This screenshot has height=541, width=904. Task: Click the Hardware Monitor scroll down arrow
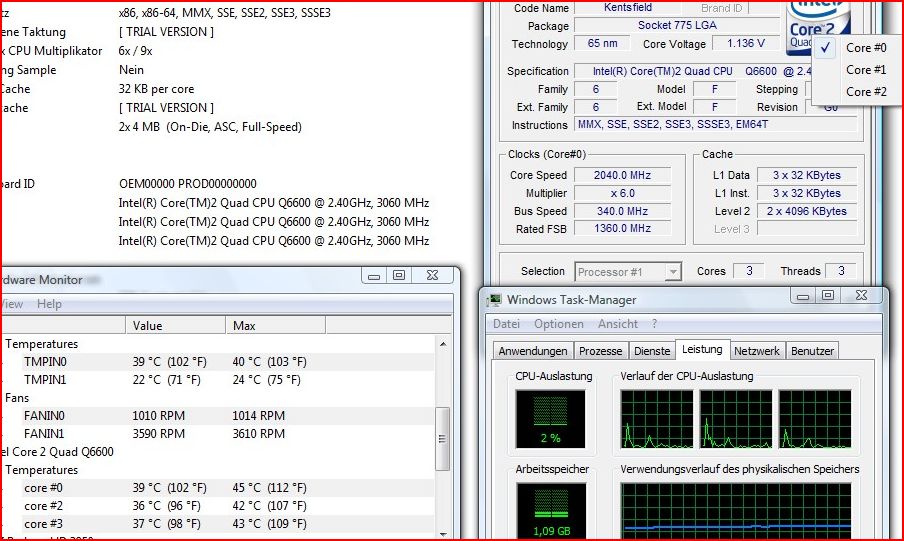(x=443, y=535)
